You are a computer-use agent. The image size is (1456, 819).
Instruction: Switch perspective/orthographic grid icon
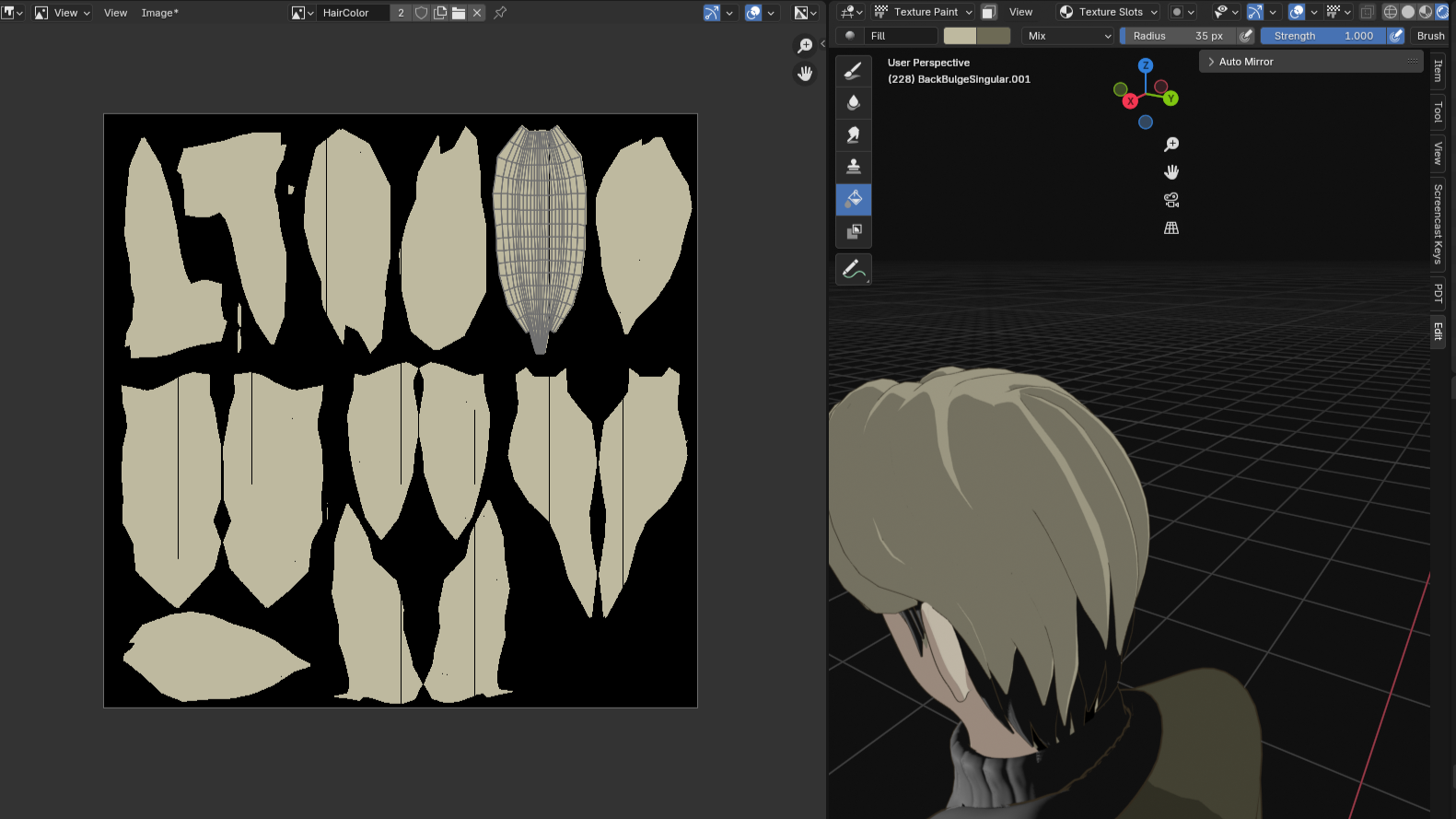point(1171,228)
